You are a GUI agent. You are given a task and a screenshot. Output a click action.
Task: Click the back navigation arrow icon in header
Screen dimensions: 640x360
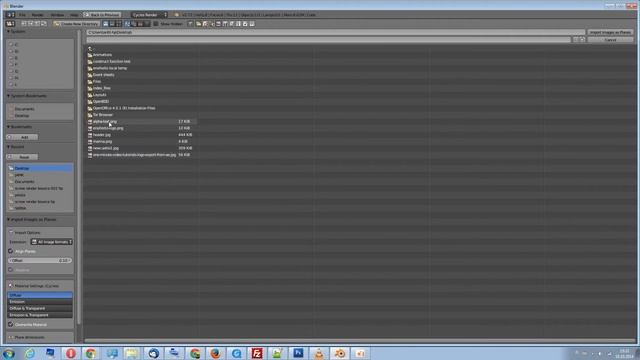(24, 24)
